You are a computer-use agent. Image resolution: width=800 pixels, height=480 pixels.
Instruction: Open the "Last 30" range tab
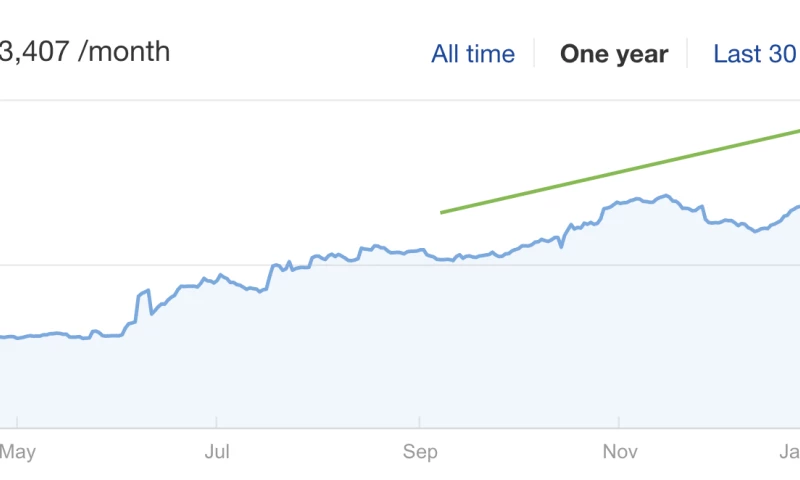tap(755, 54)
